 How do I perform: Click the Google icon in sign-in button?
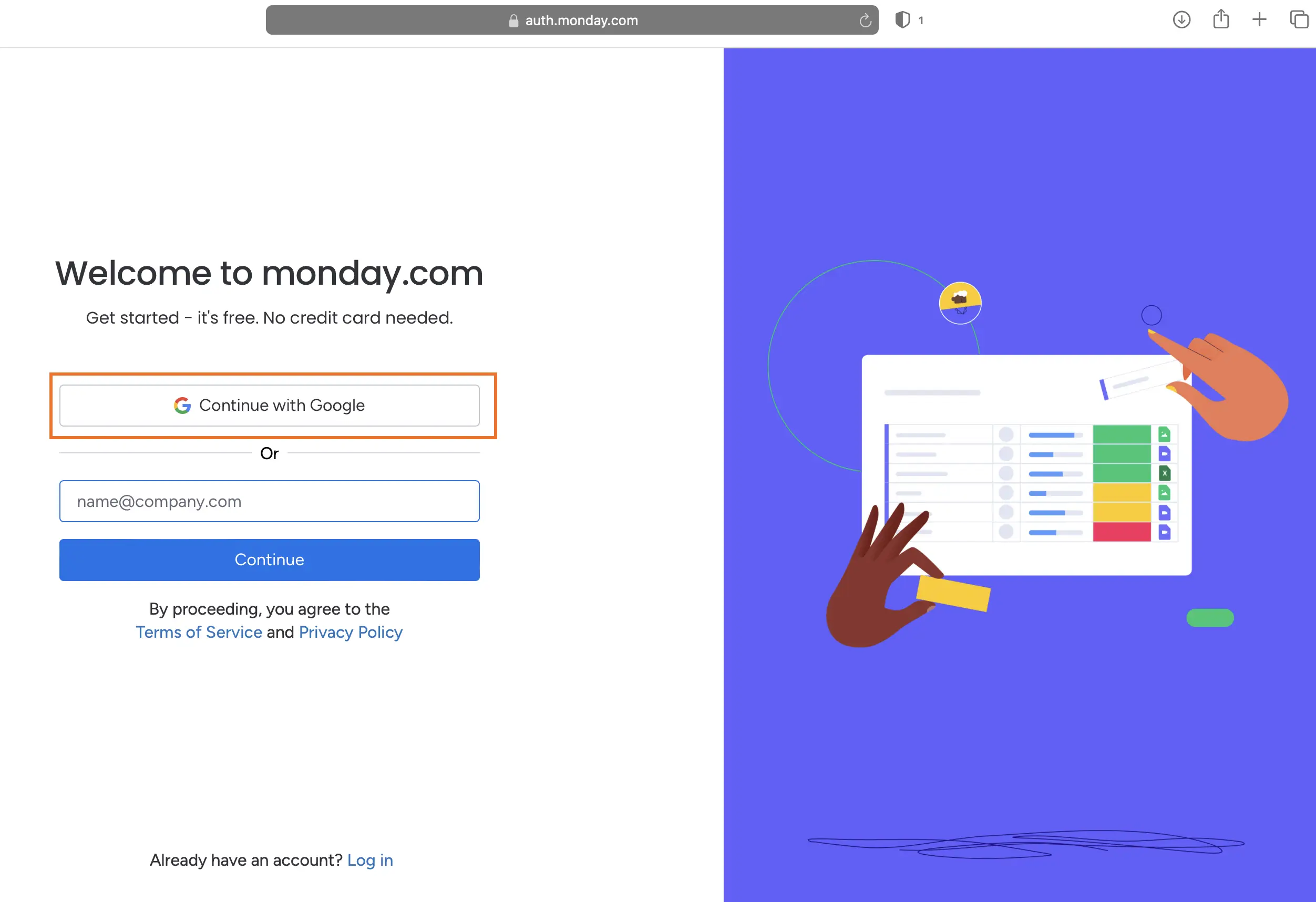tap(184, 405)
